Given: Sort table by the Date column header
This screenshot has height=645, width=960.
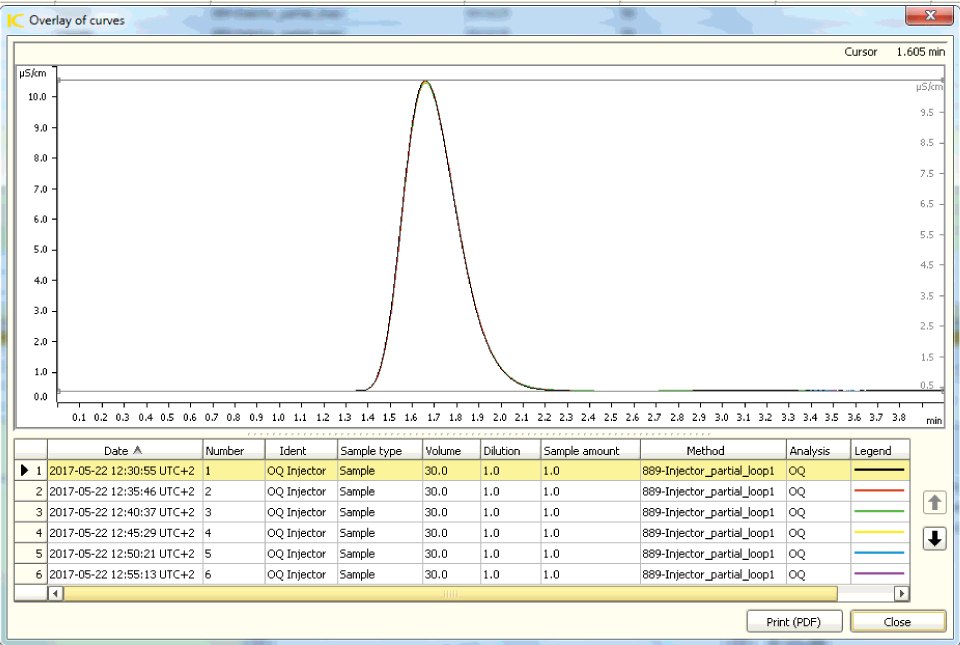Looking at the screenshot, I should tap(124, 450).
